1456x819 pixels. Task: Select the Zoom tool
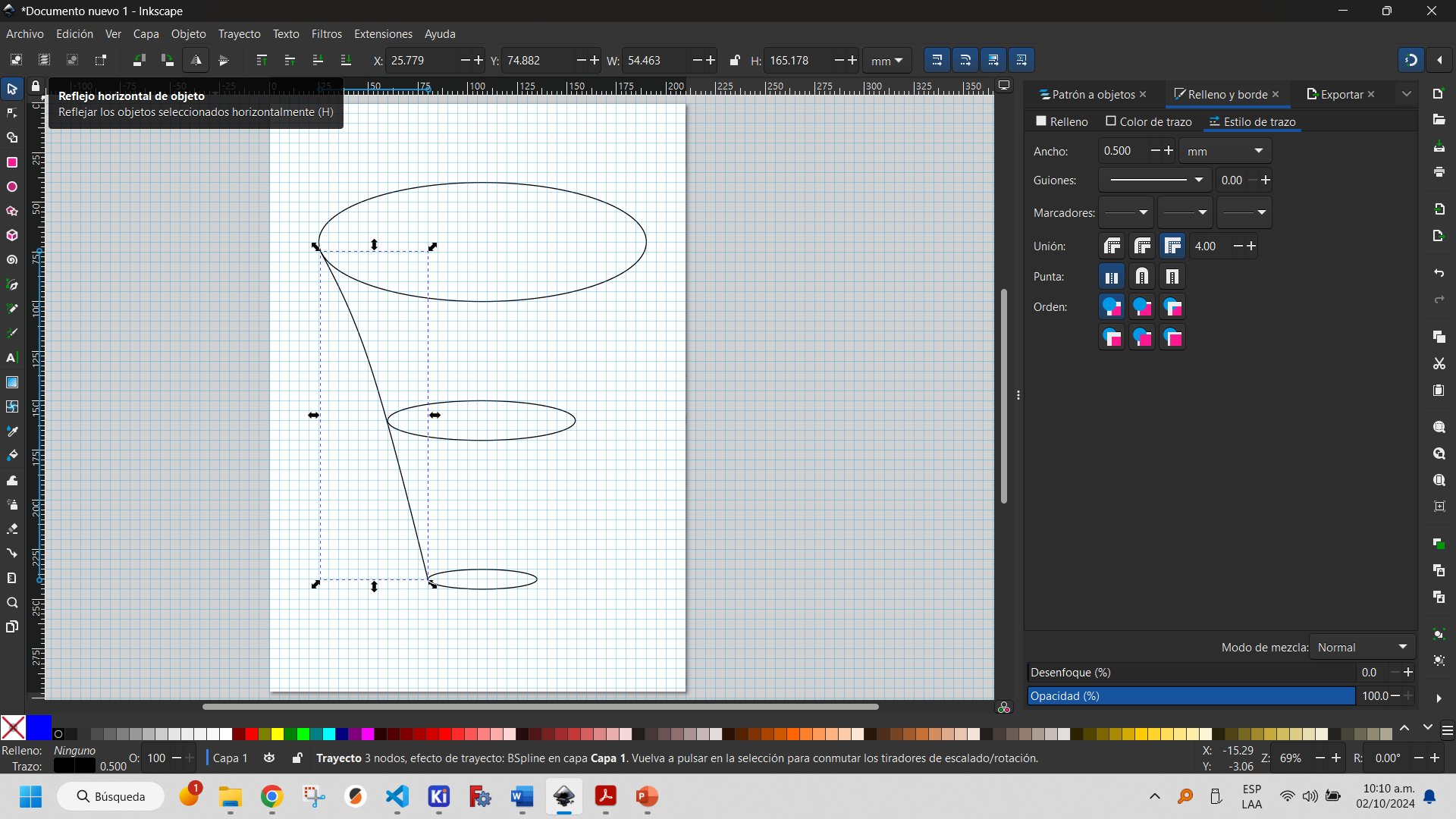pos(12,602)
